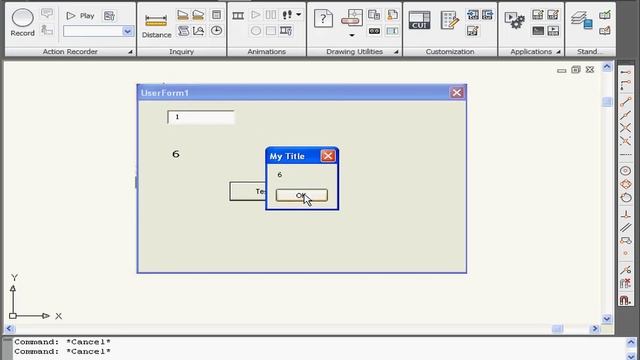Restore down the drawing window
This screenshot has height=360, width=640.
576,70
